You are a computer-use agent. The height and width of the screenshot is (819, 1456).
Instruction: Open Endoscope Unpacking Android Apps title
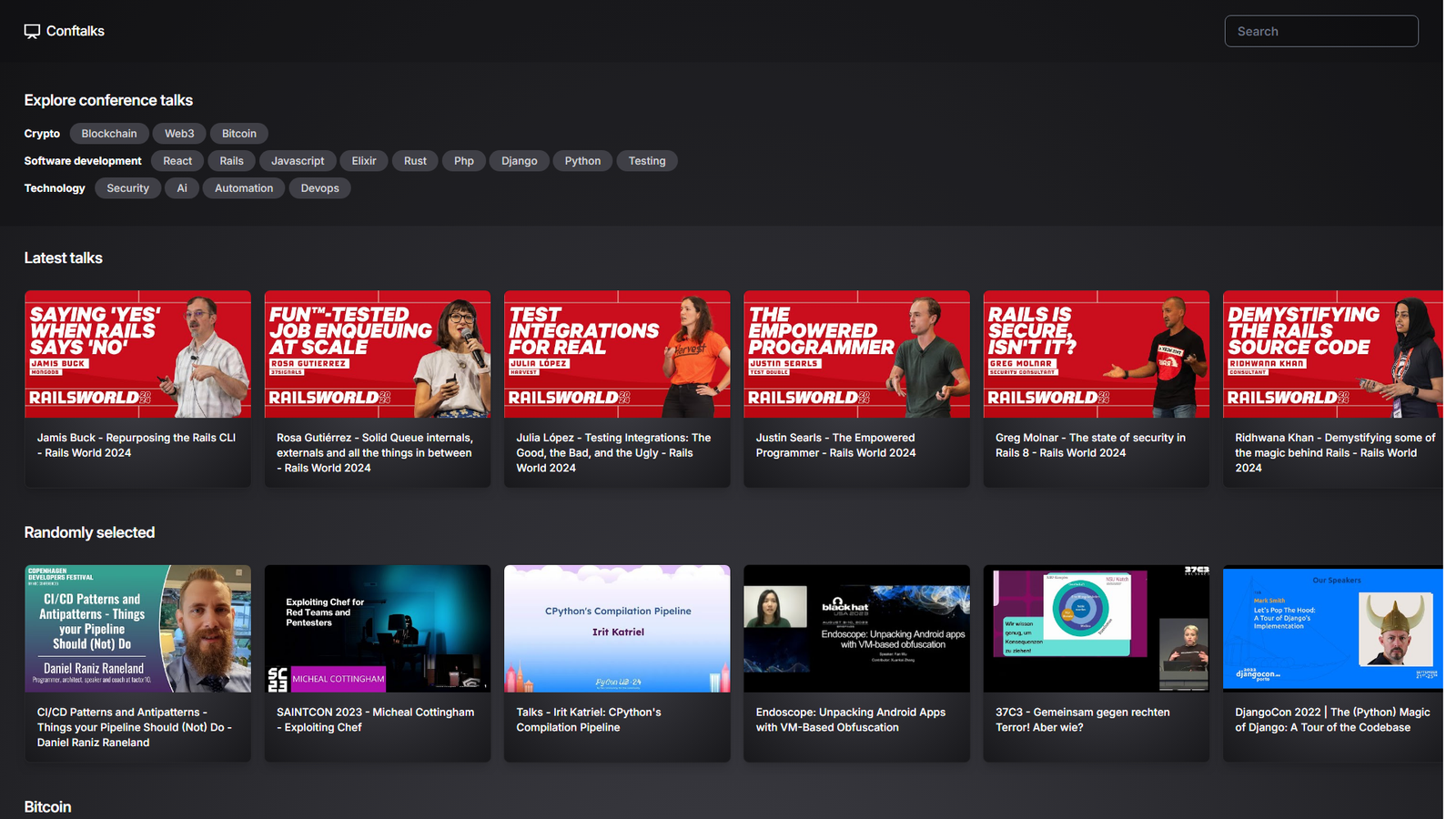pyautogui.click(x=851, y=720)
